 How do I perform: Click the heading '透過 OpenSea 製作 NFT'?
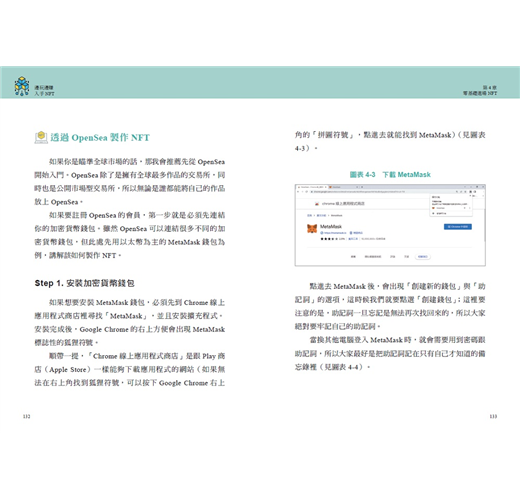tap(100, 138)
